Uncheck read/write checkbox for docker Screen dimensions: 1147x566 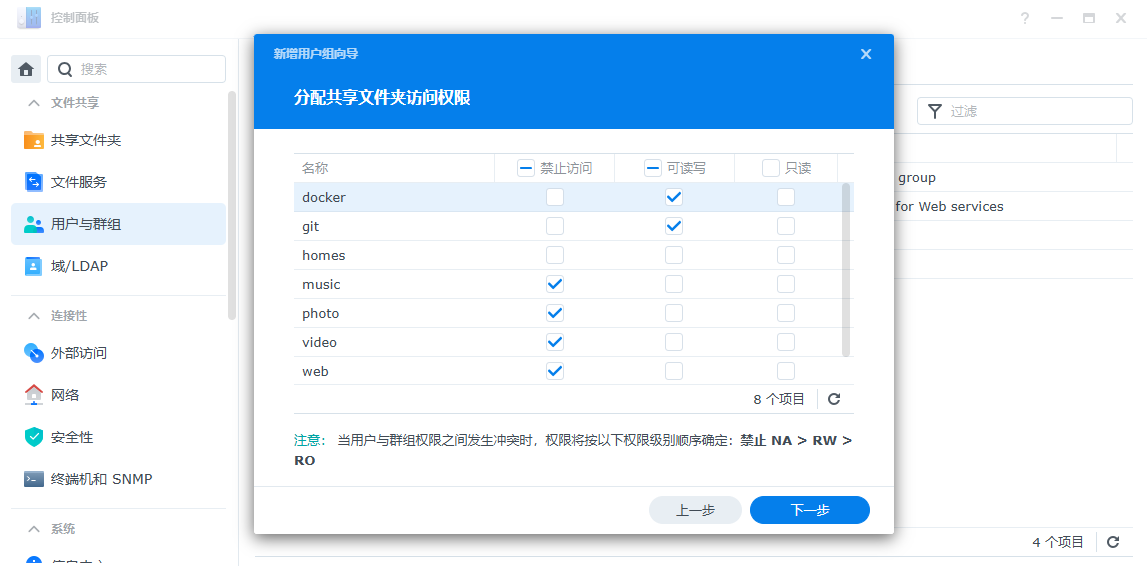pyautogui.click(x=674, y=197)
